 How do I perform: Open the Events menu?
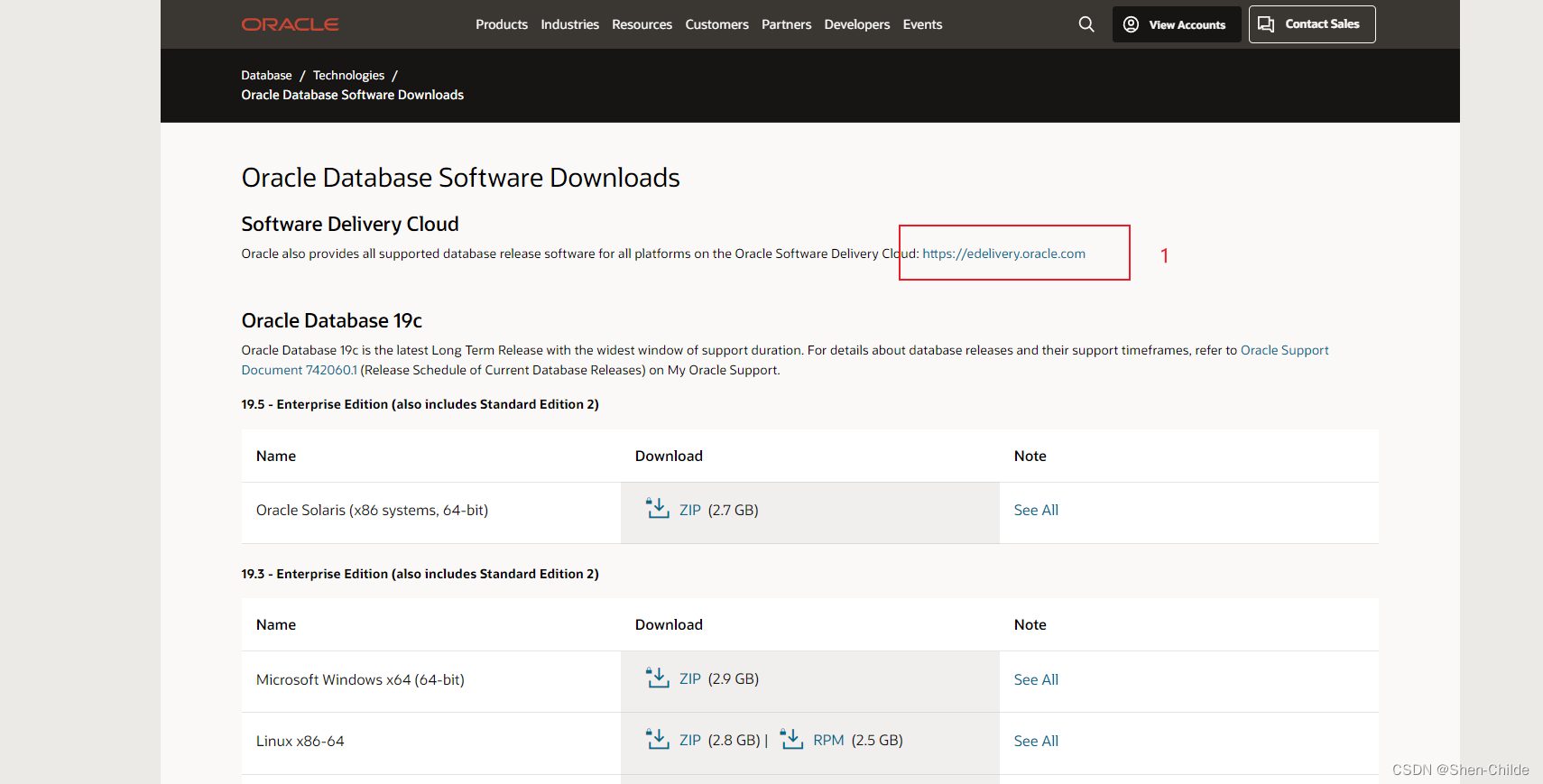click(922, 24)
